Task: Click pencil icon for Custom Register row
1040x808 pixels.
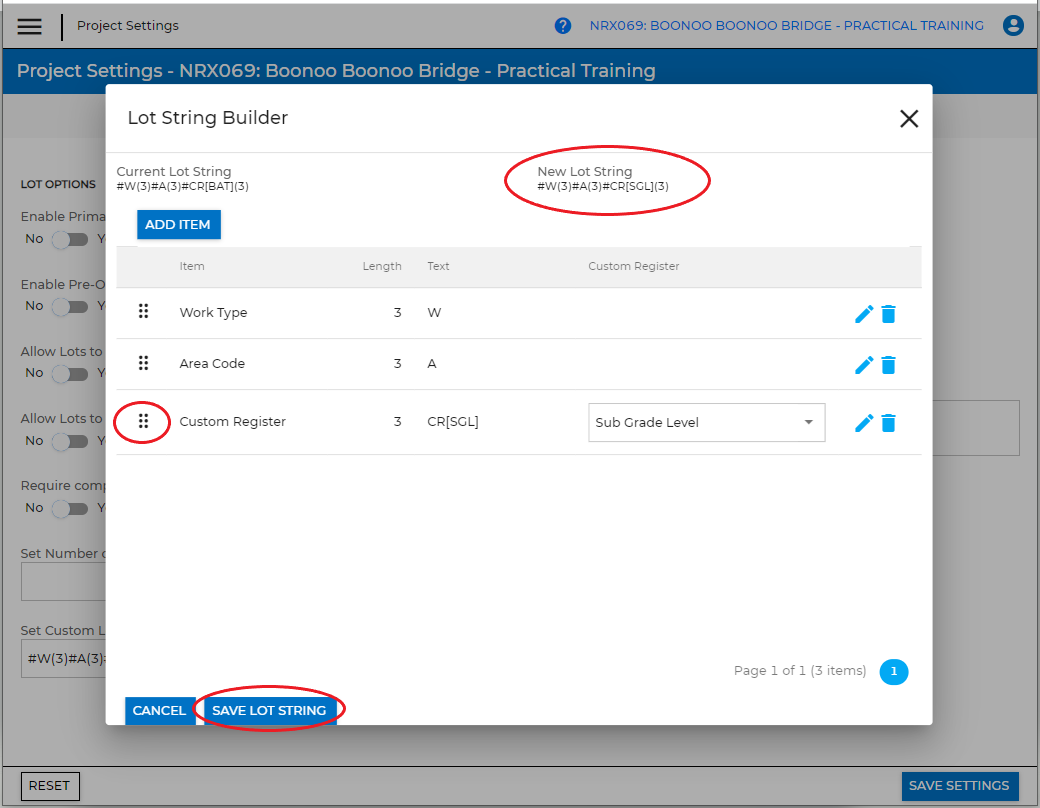Action: (x=864, y=423)
